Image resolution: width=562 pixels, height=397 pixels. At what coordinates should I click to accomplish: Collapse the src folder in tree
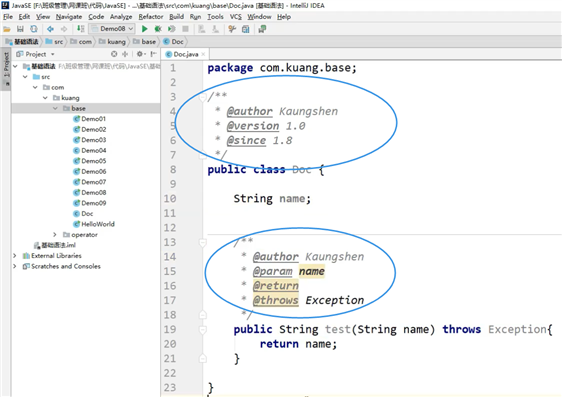click(x=25, y=77)
